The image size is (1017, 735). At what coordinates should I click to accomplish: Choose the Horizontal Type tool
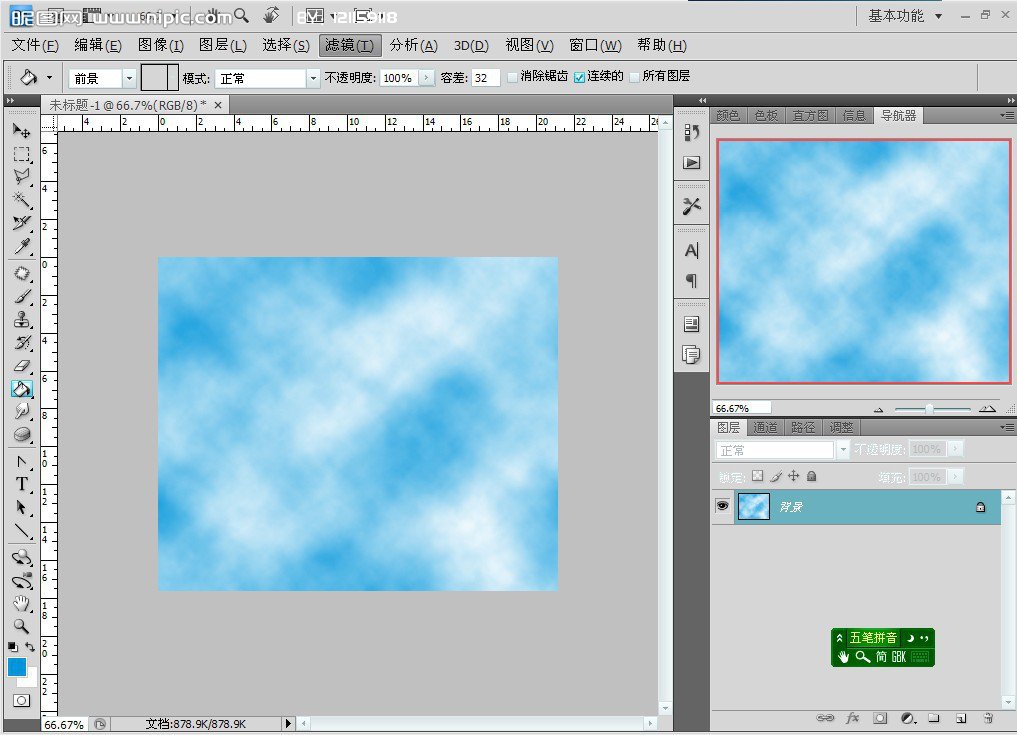point(21,484)
